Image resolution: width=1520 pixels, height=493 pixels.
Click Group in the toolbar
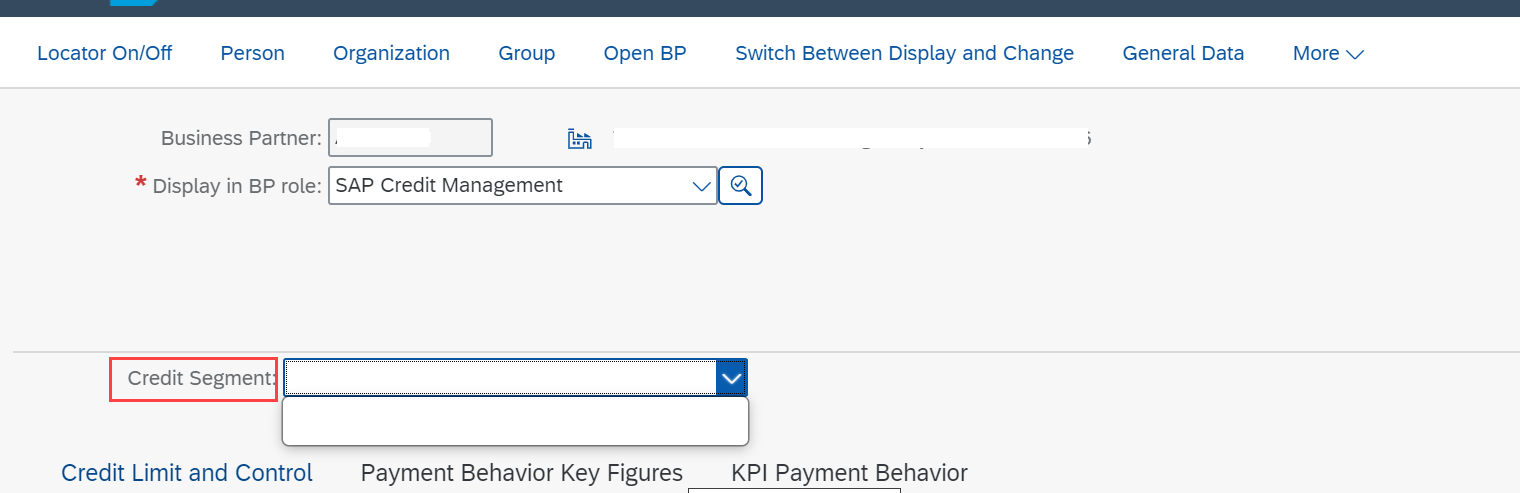tap(527, 53)
